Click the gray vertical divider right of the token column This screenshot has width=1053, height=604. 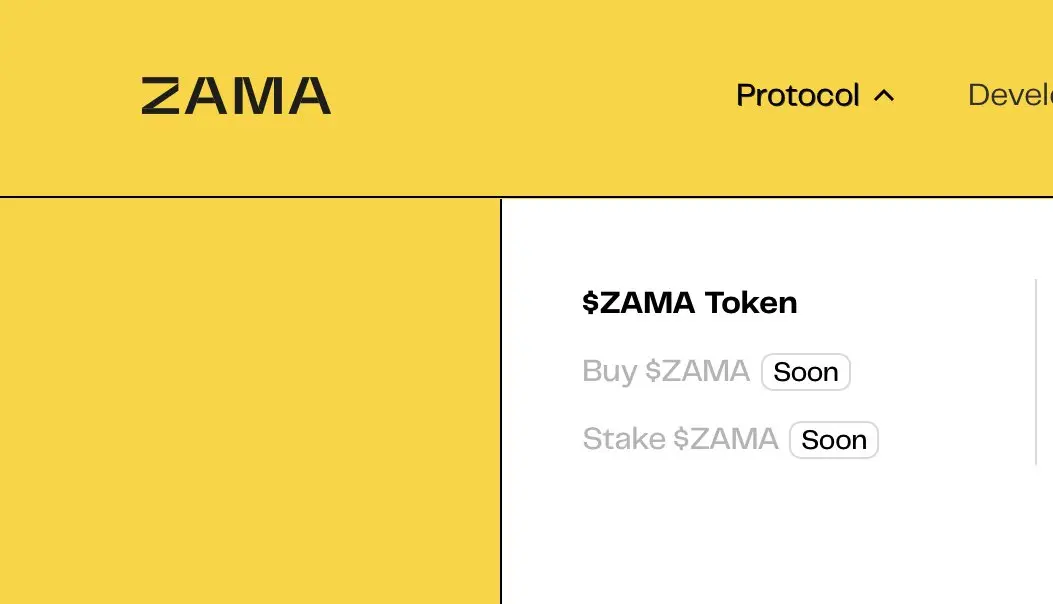(1036, 372)
